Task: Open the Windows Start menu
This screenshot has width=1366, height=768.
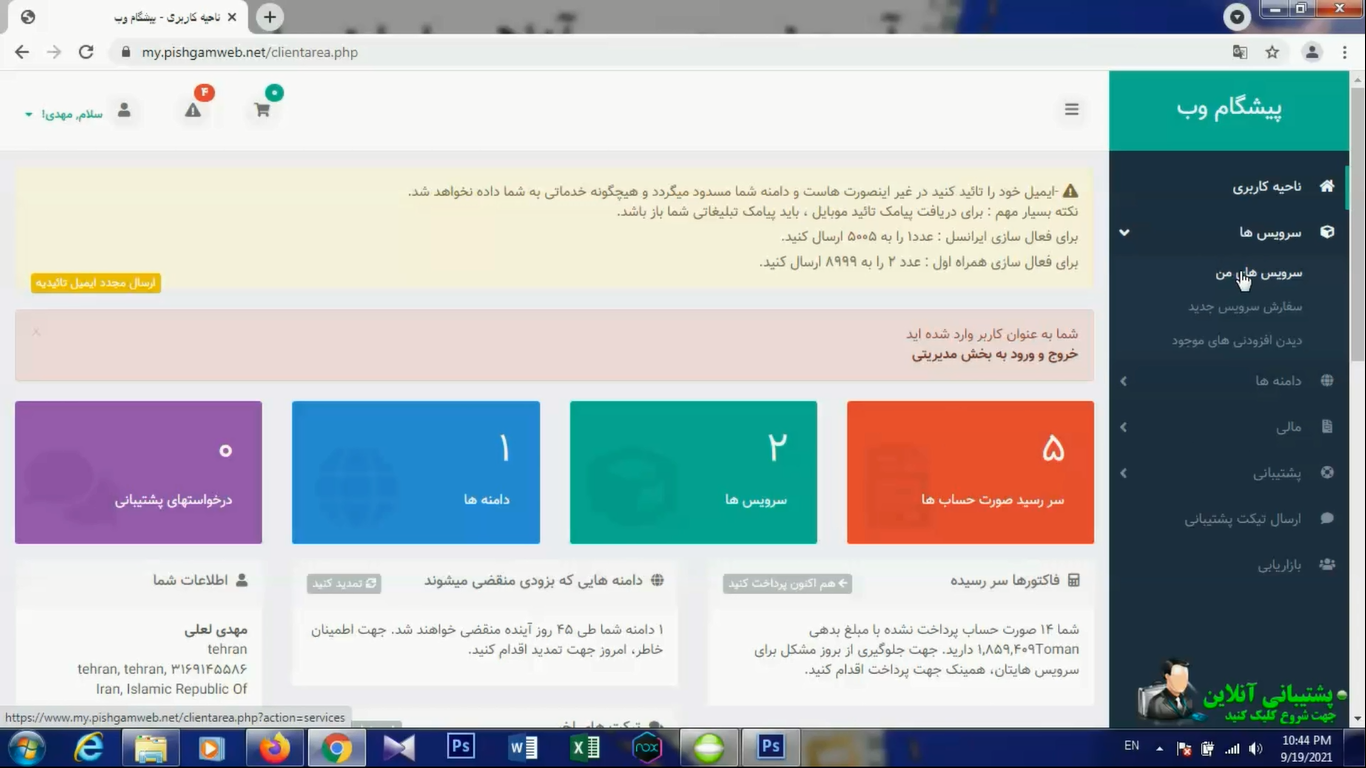Action: tap(27, 747)
